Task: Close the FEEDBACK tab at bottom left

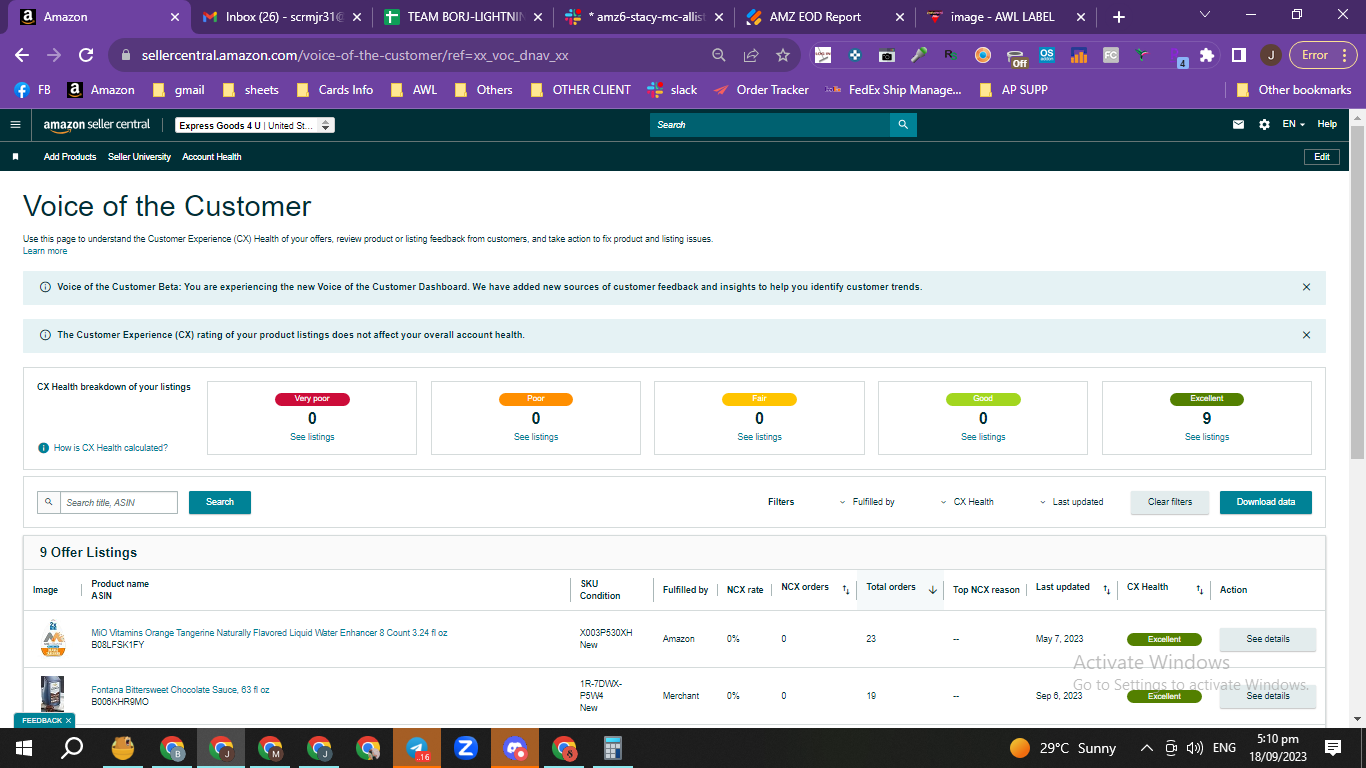Action: pos(69,720)
